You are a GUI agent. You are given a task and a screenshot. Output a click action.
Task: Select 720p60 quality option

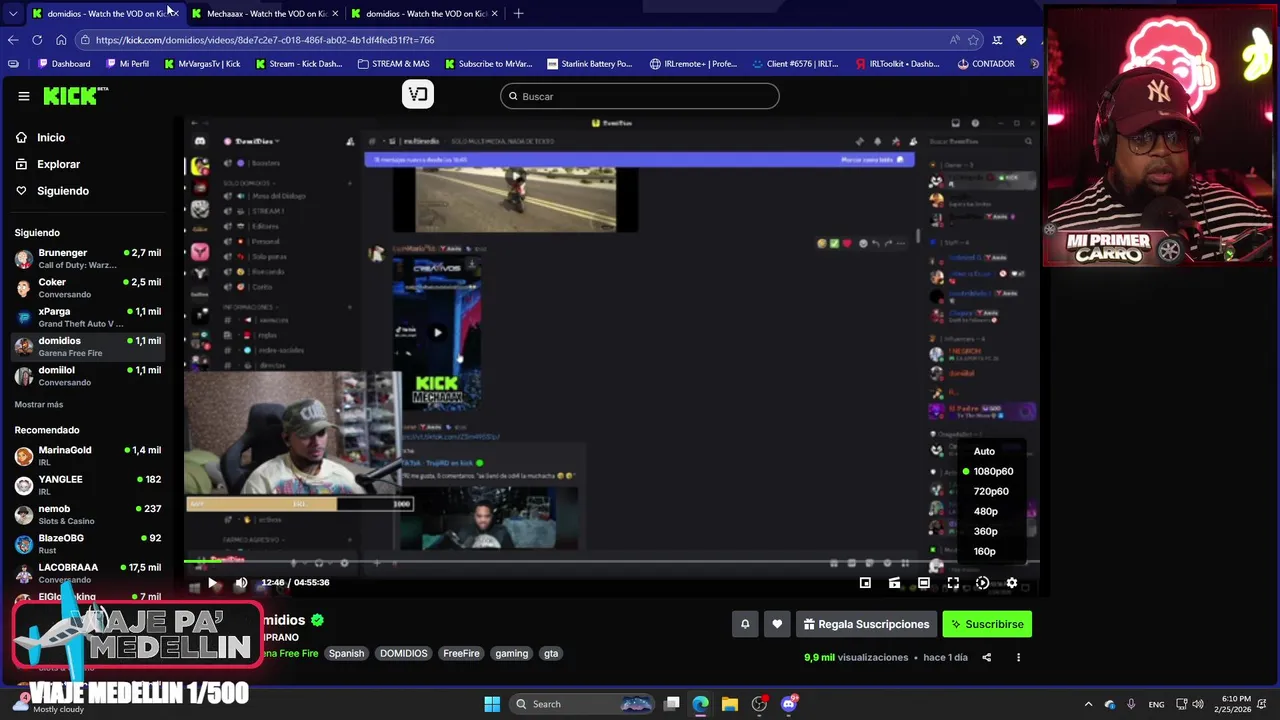tap(991, 491)
